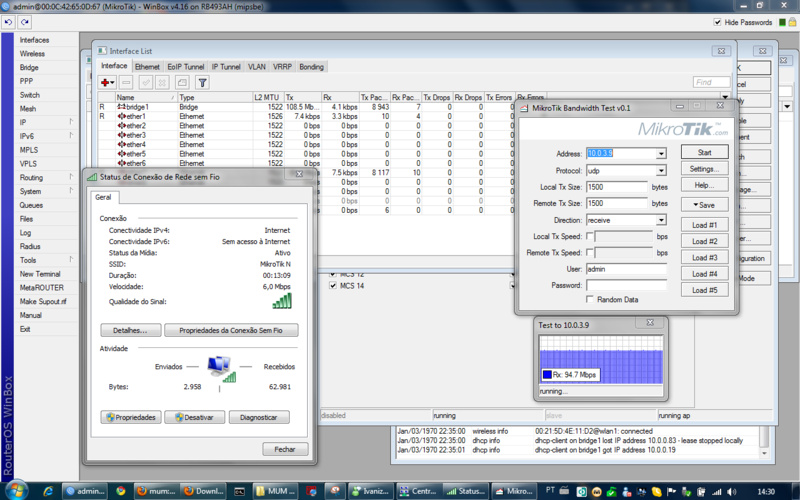Click the disable X icon in Interface List
Viewport: 800px width, 500px height.
[163, 82]
